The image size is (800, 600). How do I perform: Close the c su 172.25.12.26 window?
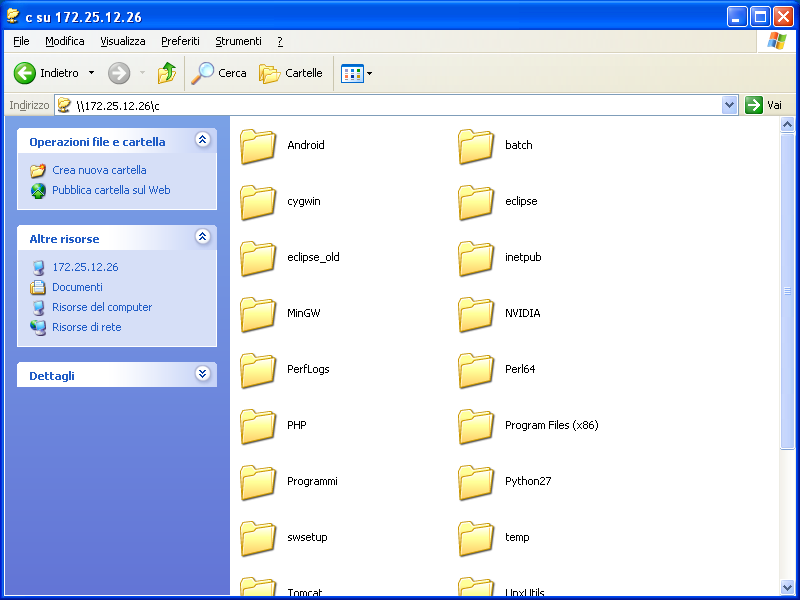click(783, 17)
